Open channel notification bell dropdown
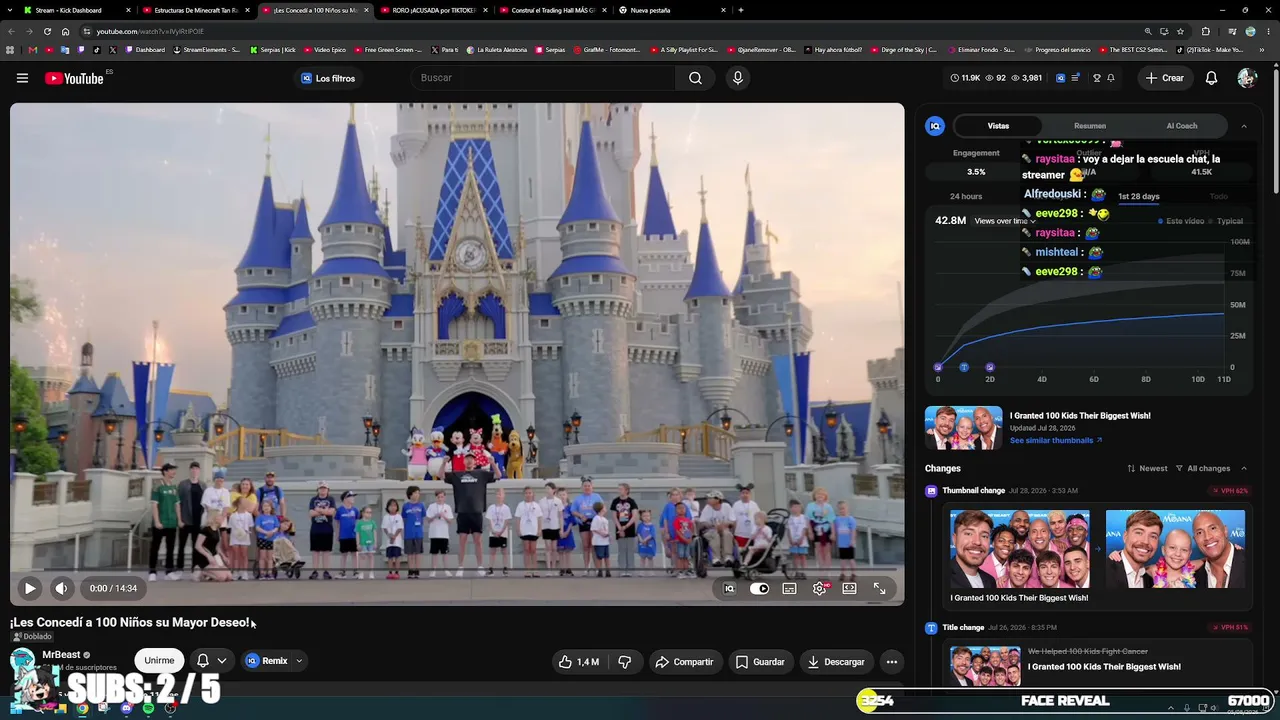The width and height of the screenshot is (1280, 720). [x=211, y=660]
